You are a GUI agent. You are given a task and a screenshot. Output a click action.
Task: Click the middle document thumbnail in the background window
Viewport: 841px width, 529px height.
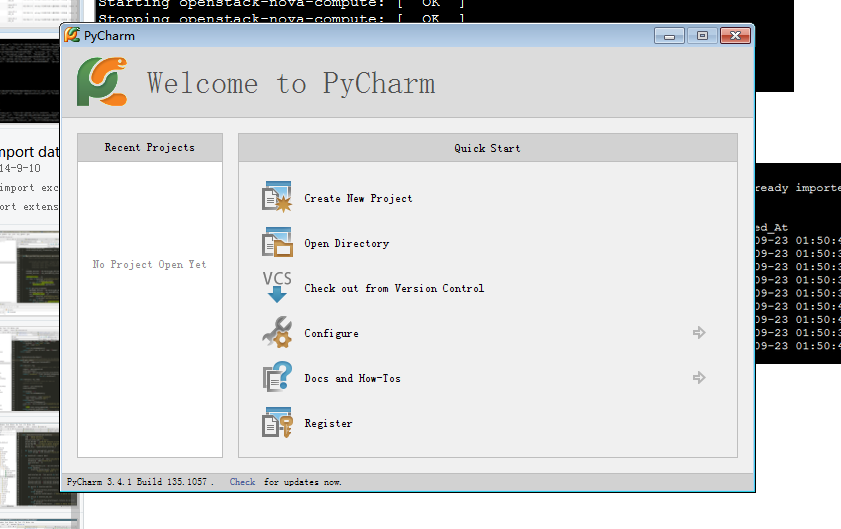pyautogui.click(x=29, y=370)
